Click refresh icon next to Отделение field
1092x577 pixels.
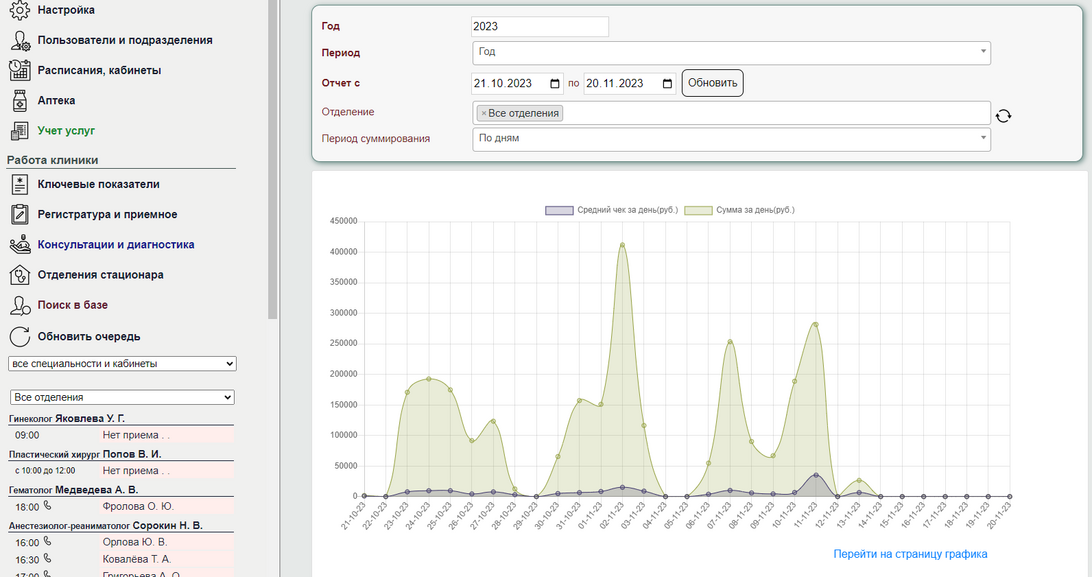(x=1003, y=116)
